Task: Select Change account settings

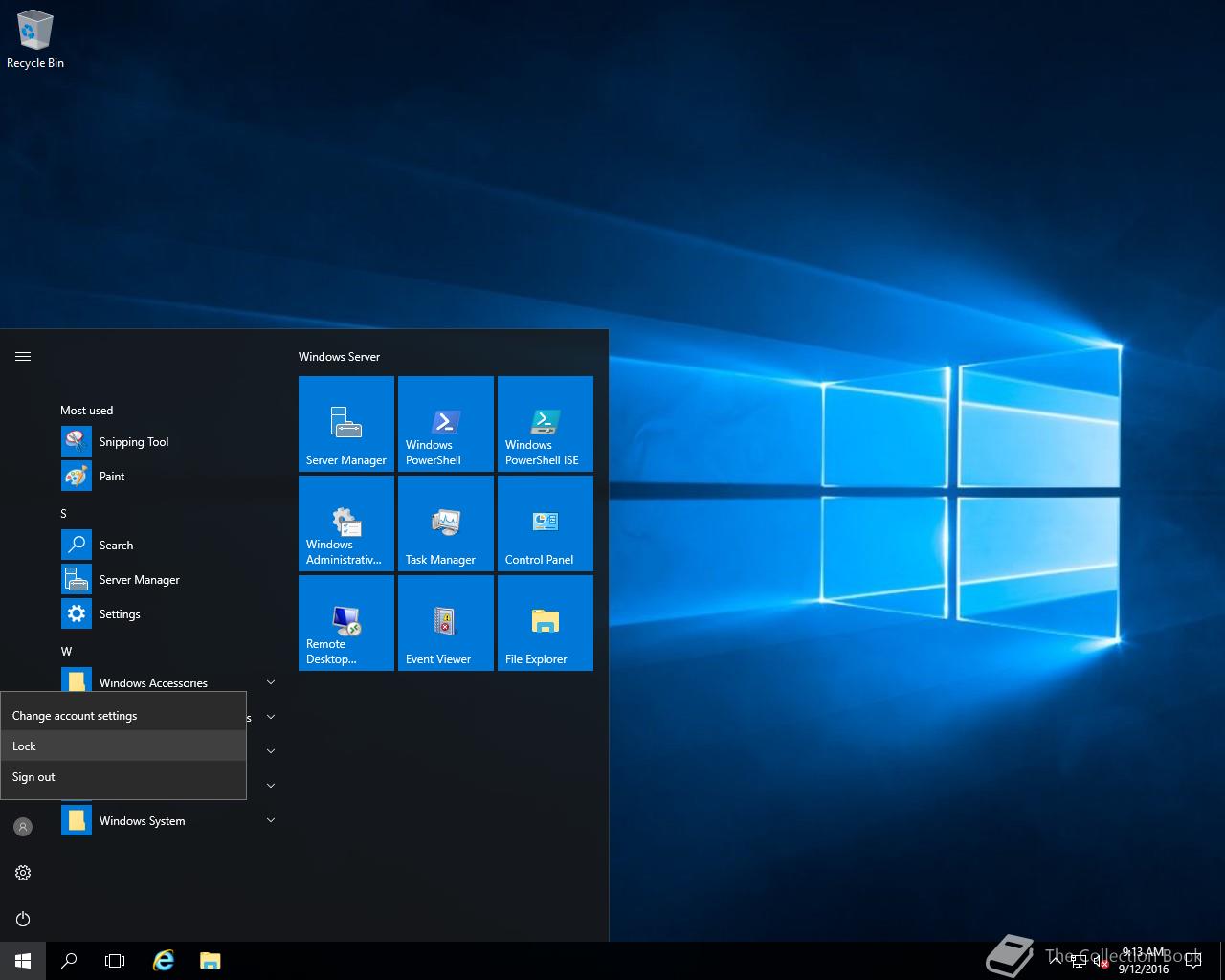Action: point(123,715)
